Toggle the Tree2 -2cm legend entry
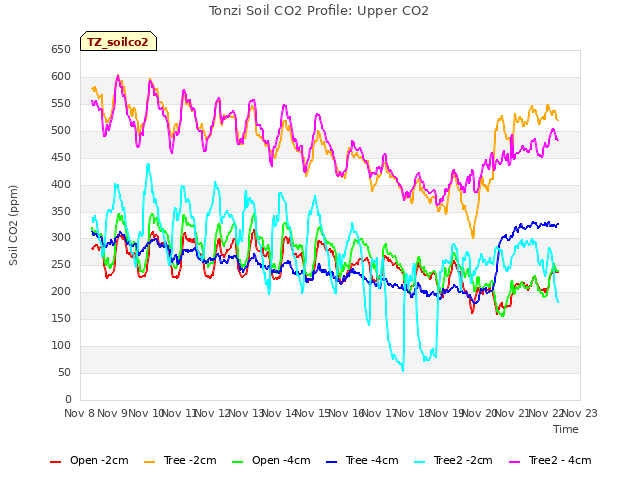Image resolution: width=640 pixels, height=480 pixels. point(453,460)
